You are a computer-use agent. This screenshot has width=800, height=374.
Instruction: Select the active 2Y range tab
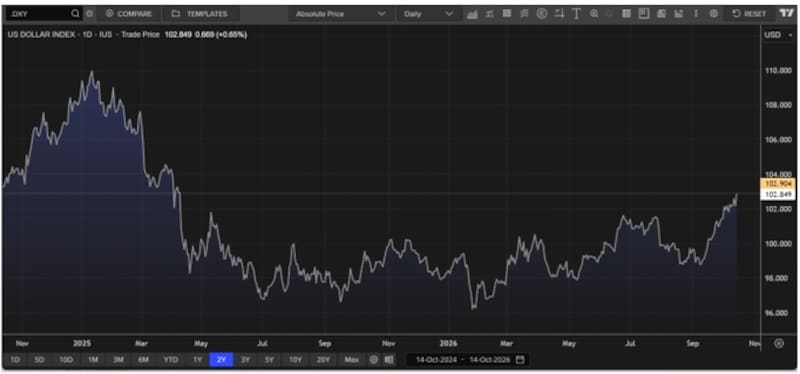coord(221,360)
